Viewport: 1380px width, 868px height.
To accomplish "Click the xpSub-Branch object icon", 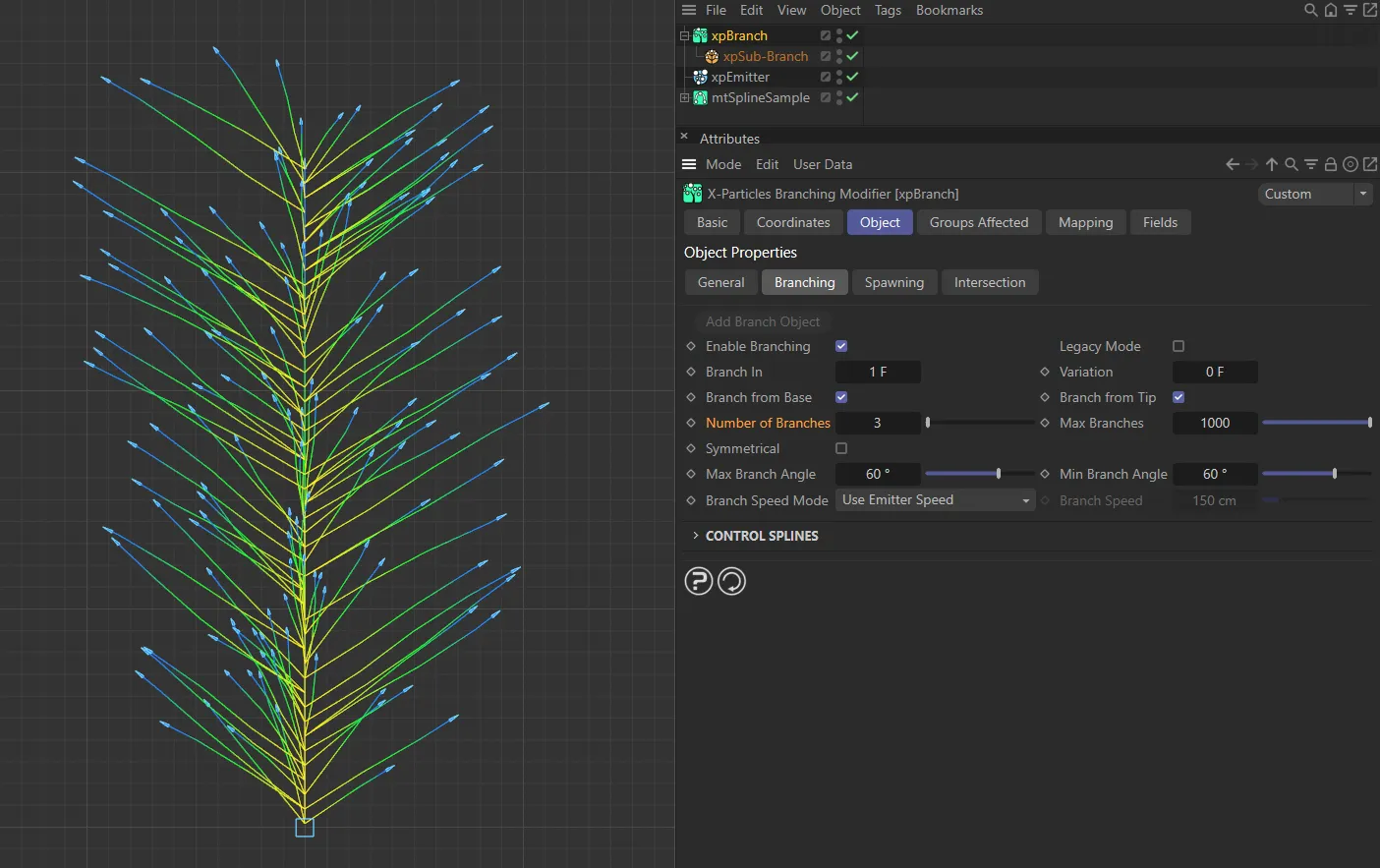I will [712, 56].
